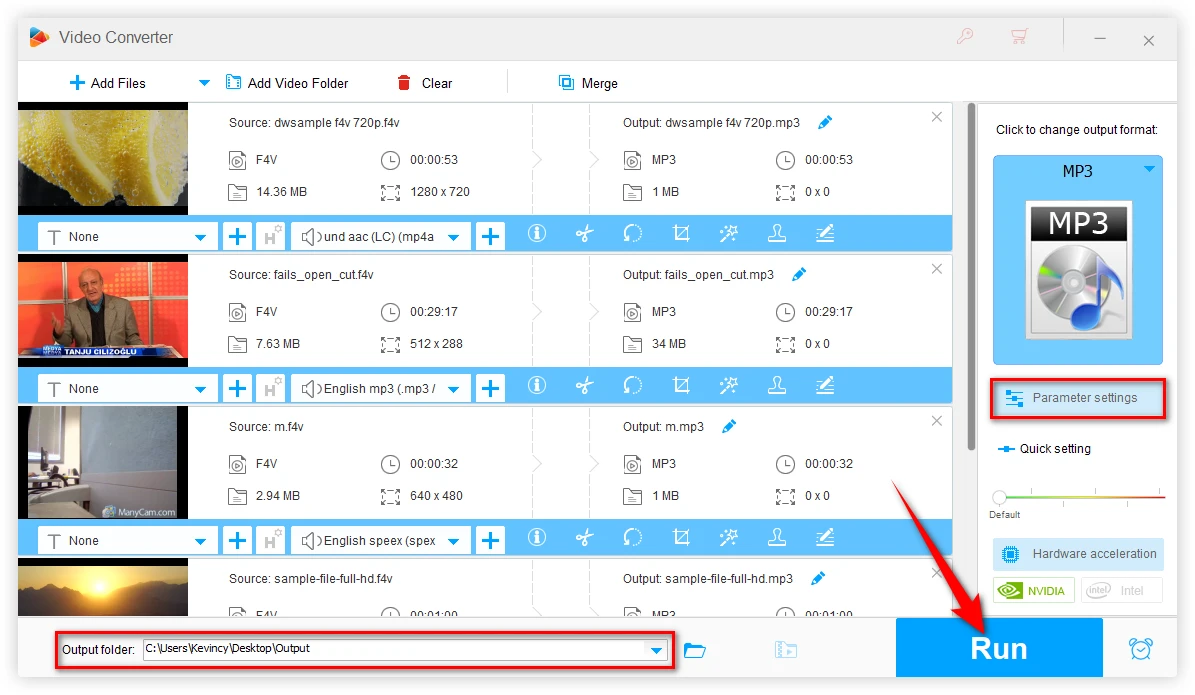
Task: Open Parameter settings
Action: (x=1078, y=398)
